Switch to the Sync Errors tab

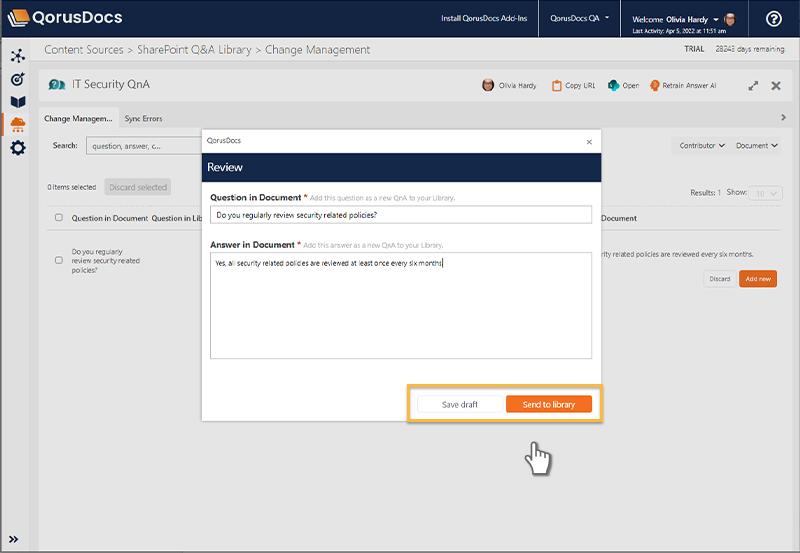(143, 119)
